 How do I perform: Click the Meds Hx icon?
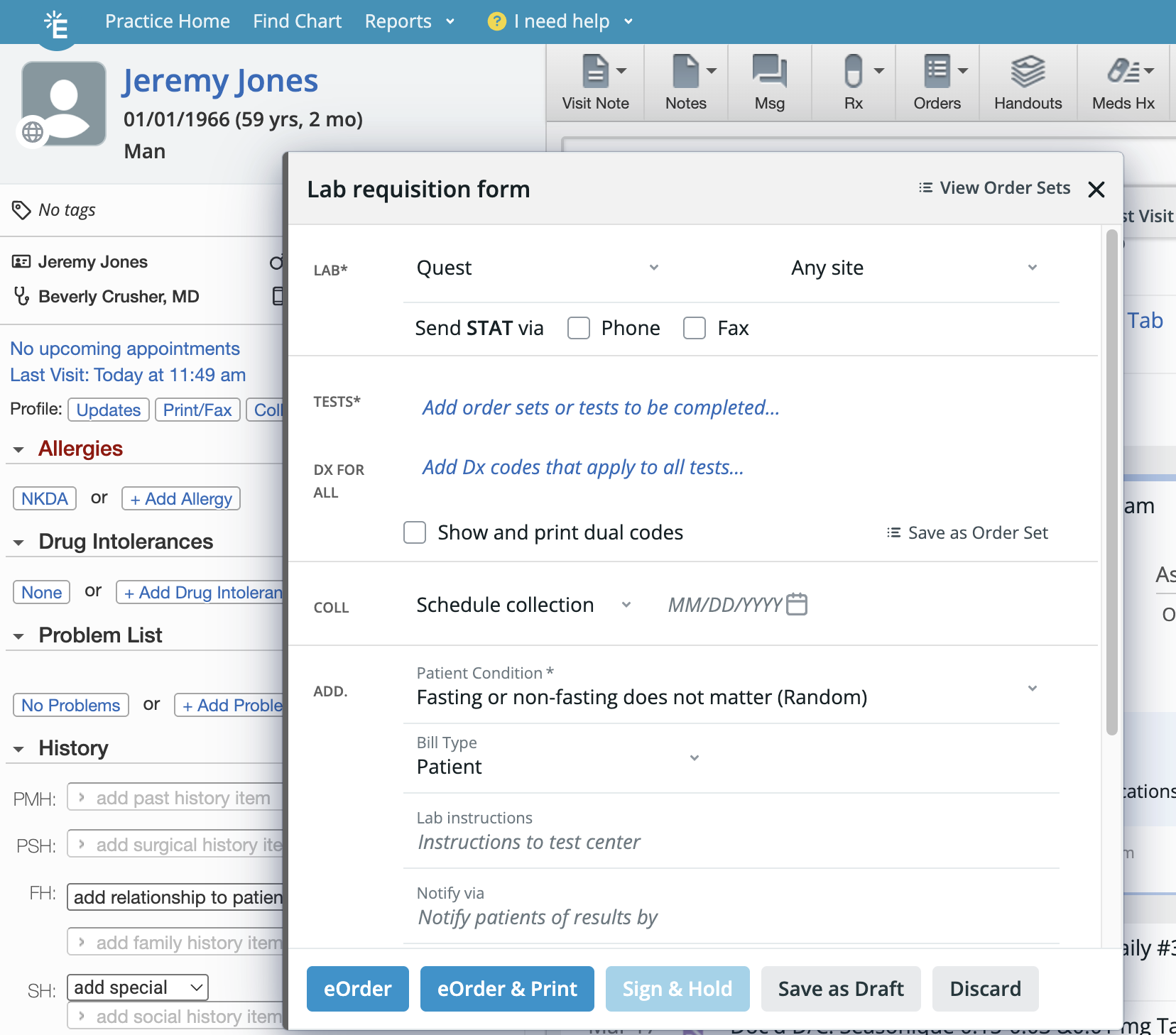(1123, 72)
